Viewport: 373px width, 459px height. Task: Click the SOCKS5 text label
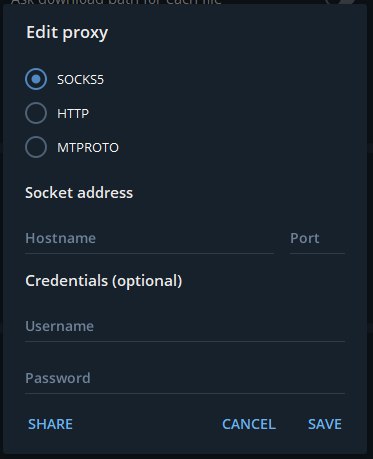(80, 80)
